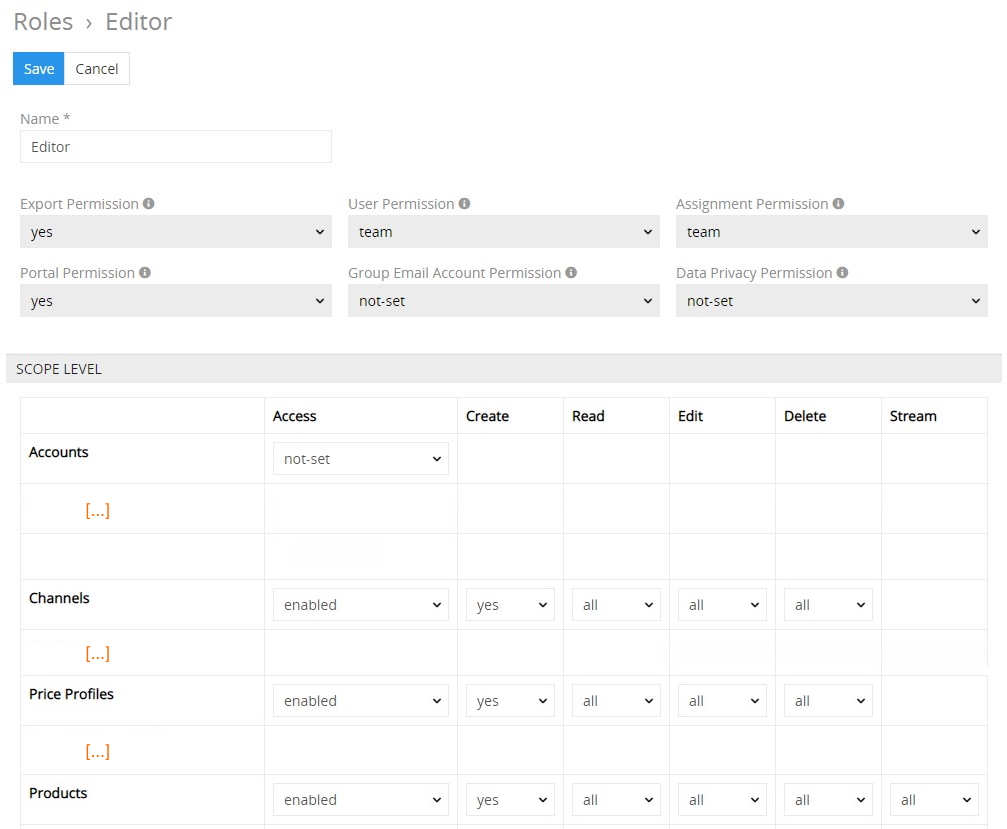Click info icon beside User Permission
The width and height of the screenshot is (1007, 829).
pos(464,204)
